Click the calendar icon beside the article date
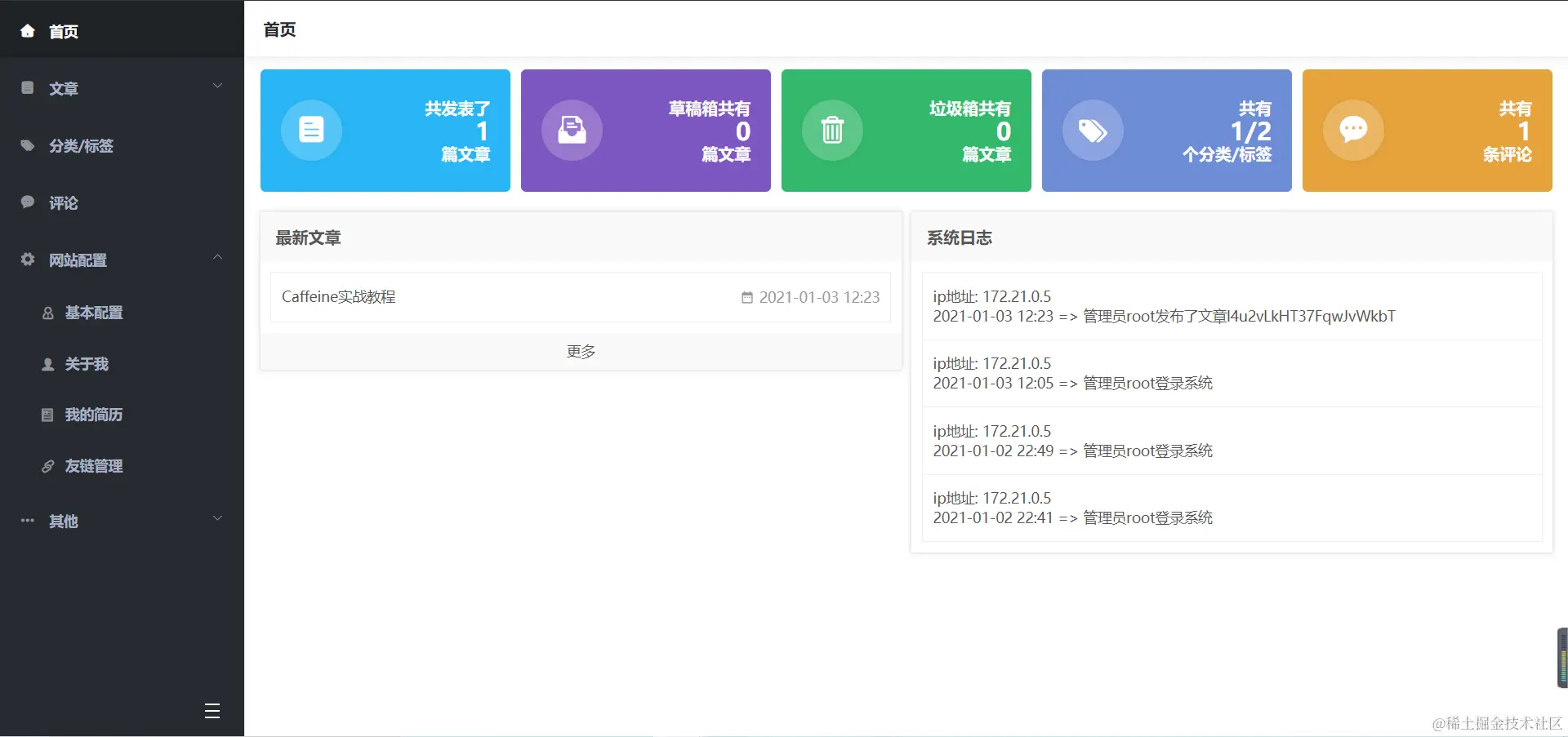 click(746, 297)
